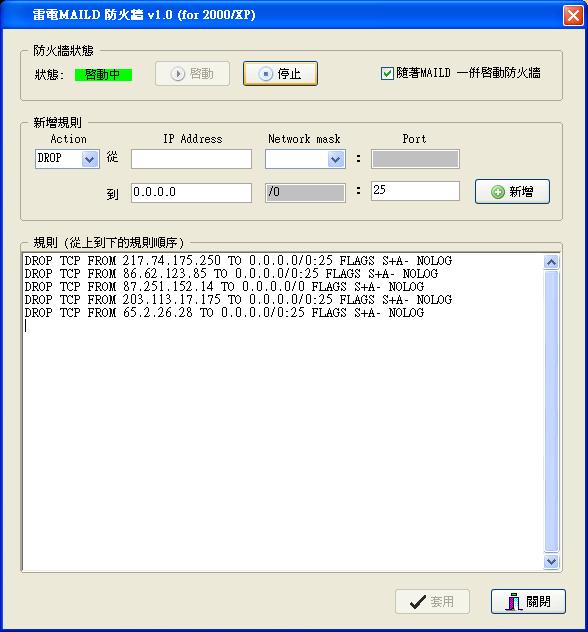Screen dimensions: 588x632
Task: Click the checkmark icon on 套用 button
Action: point(418,602)
